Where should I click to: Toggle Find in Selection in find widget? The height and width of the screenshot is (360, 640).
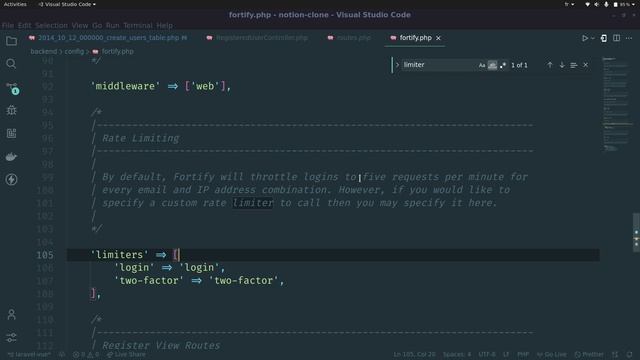point(573,65)
